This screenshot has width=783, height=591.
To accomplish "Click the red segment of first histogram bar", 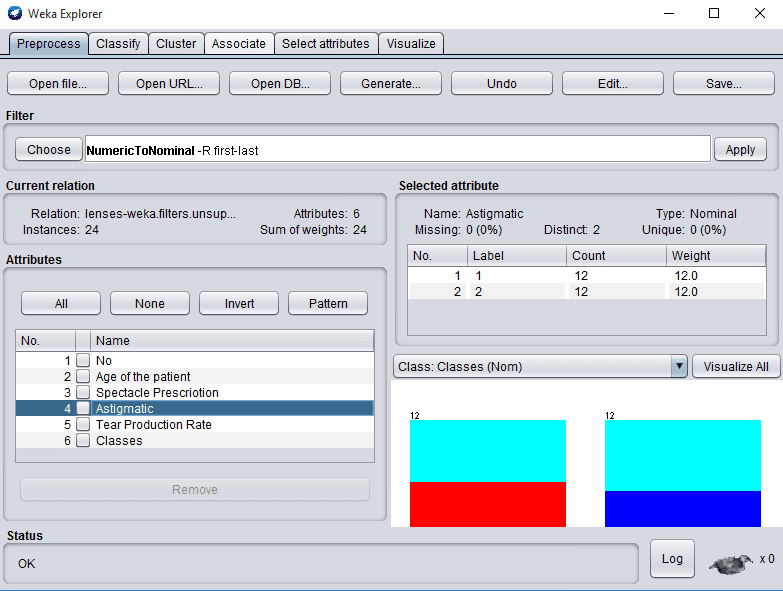I will click(488, 504).
